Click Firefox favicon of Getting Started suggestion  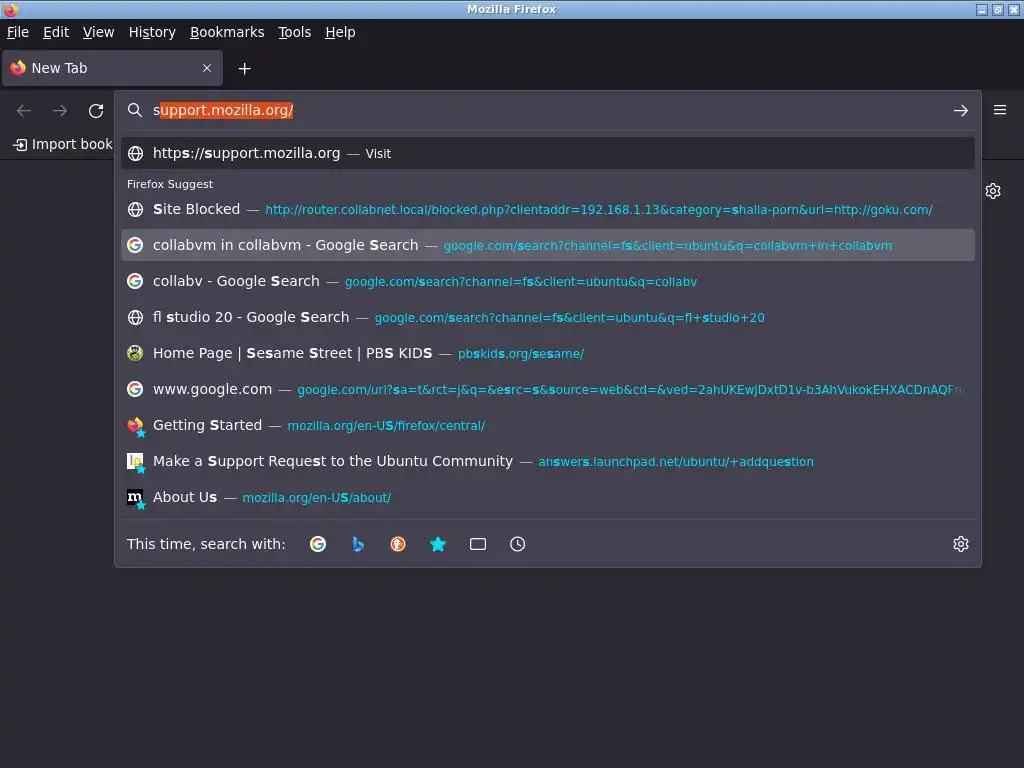135,426
